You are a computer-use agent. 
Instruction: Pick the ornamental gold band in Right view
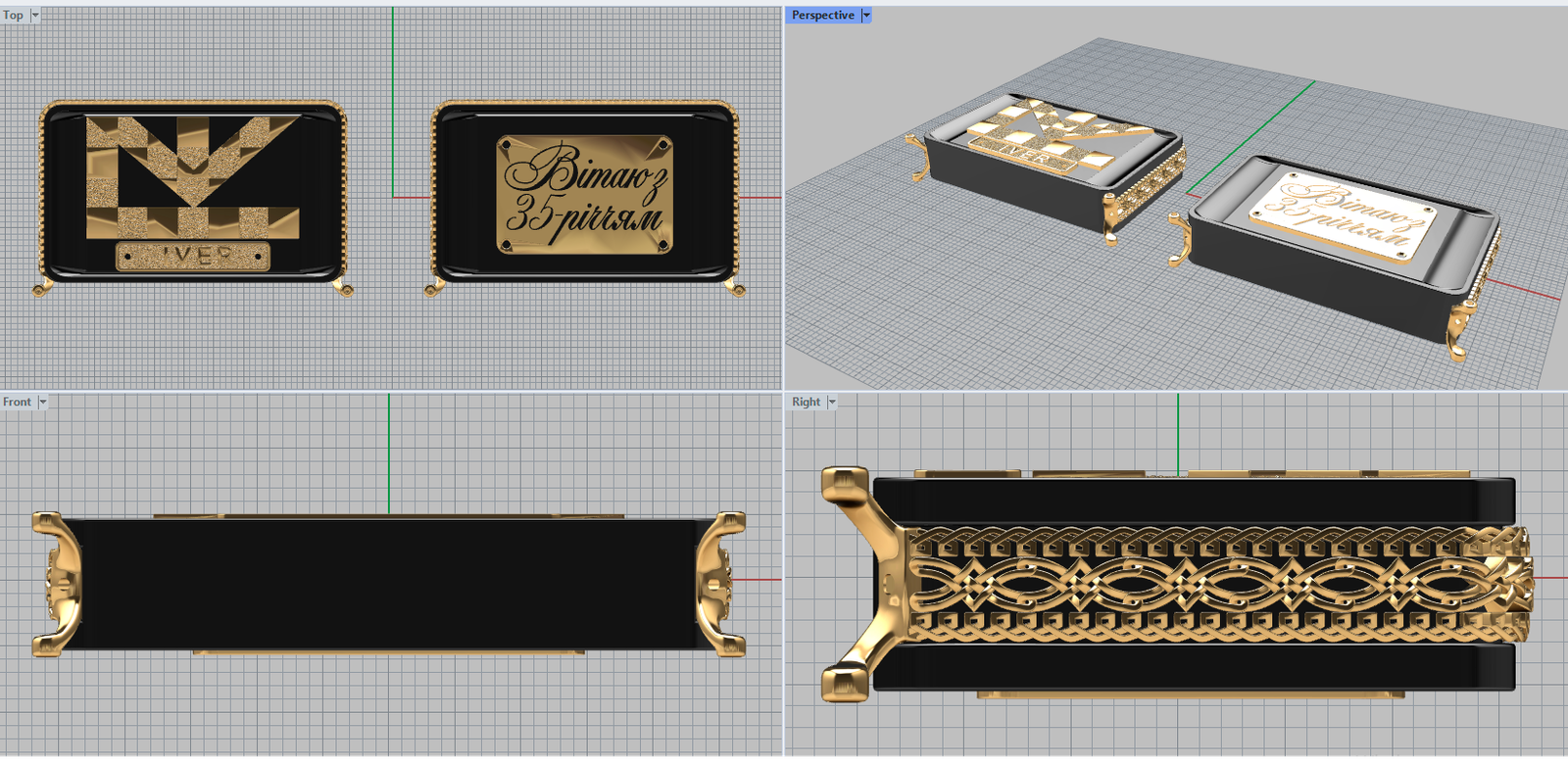1215,584
